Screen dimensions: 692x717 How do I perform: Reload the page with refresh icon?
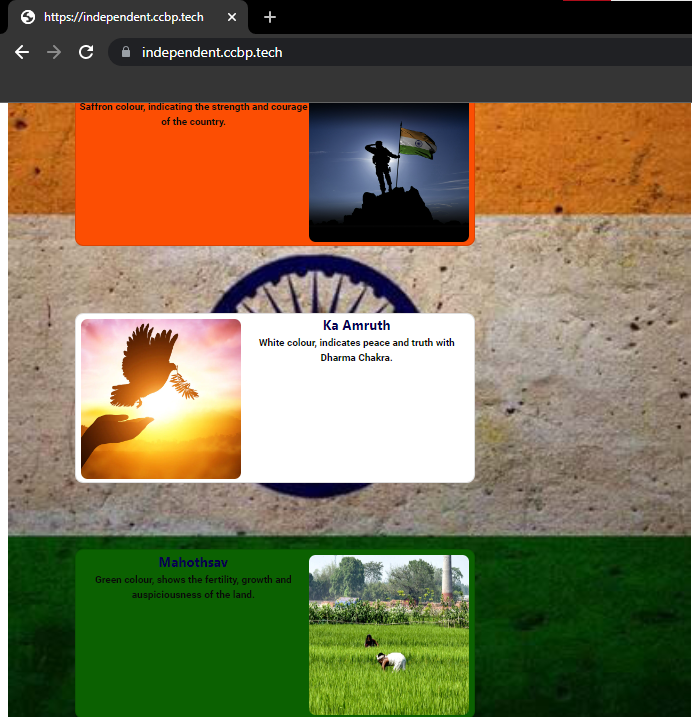point(86,52)
